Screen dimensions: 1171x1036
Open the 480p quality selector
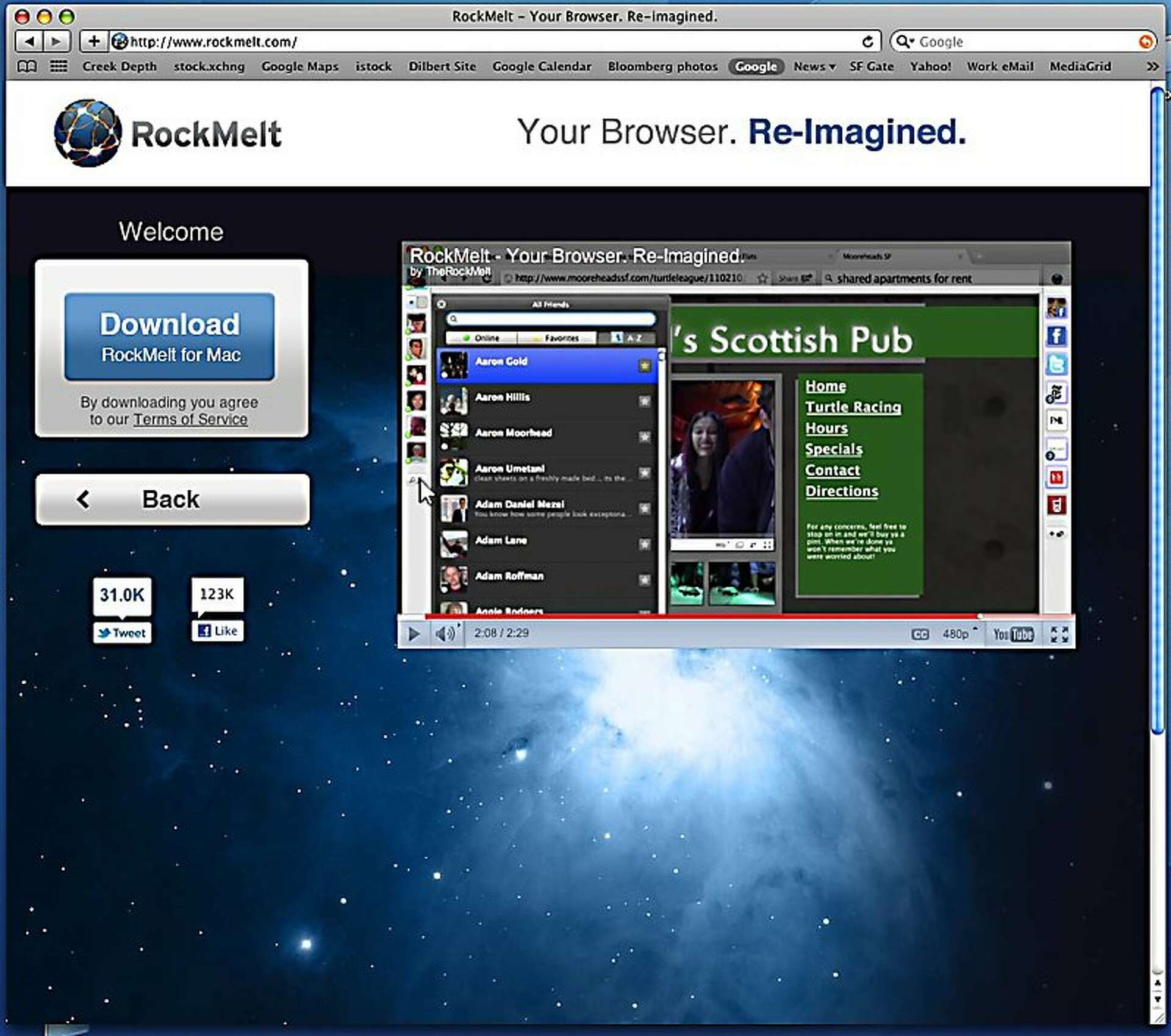(956, 634)
